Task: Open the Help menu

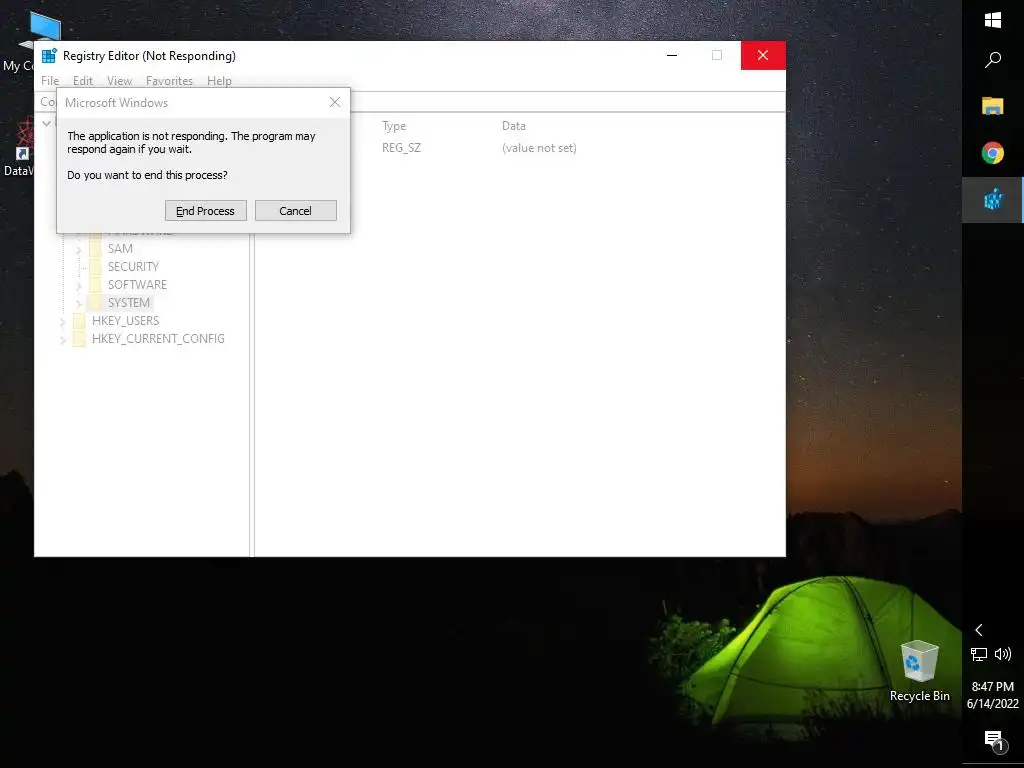Action: [x=219, y=81]
